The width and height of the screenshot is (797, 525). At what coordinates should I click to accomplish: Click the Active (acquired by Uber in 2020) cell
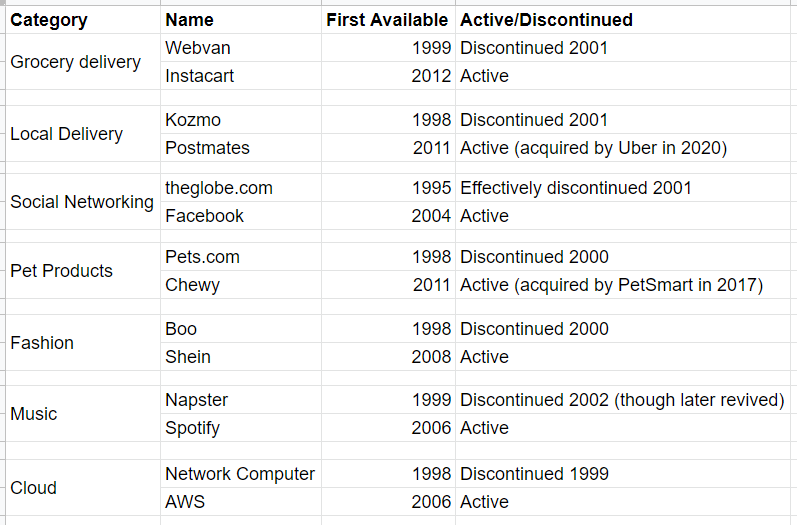pyautogui.click(x=626, y=148)
